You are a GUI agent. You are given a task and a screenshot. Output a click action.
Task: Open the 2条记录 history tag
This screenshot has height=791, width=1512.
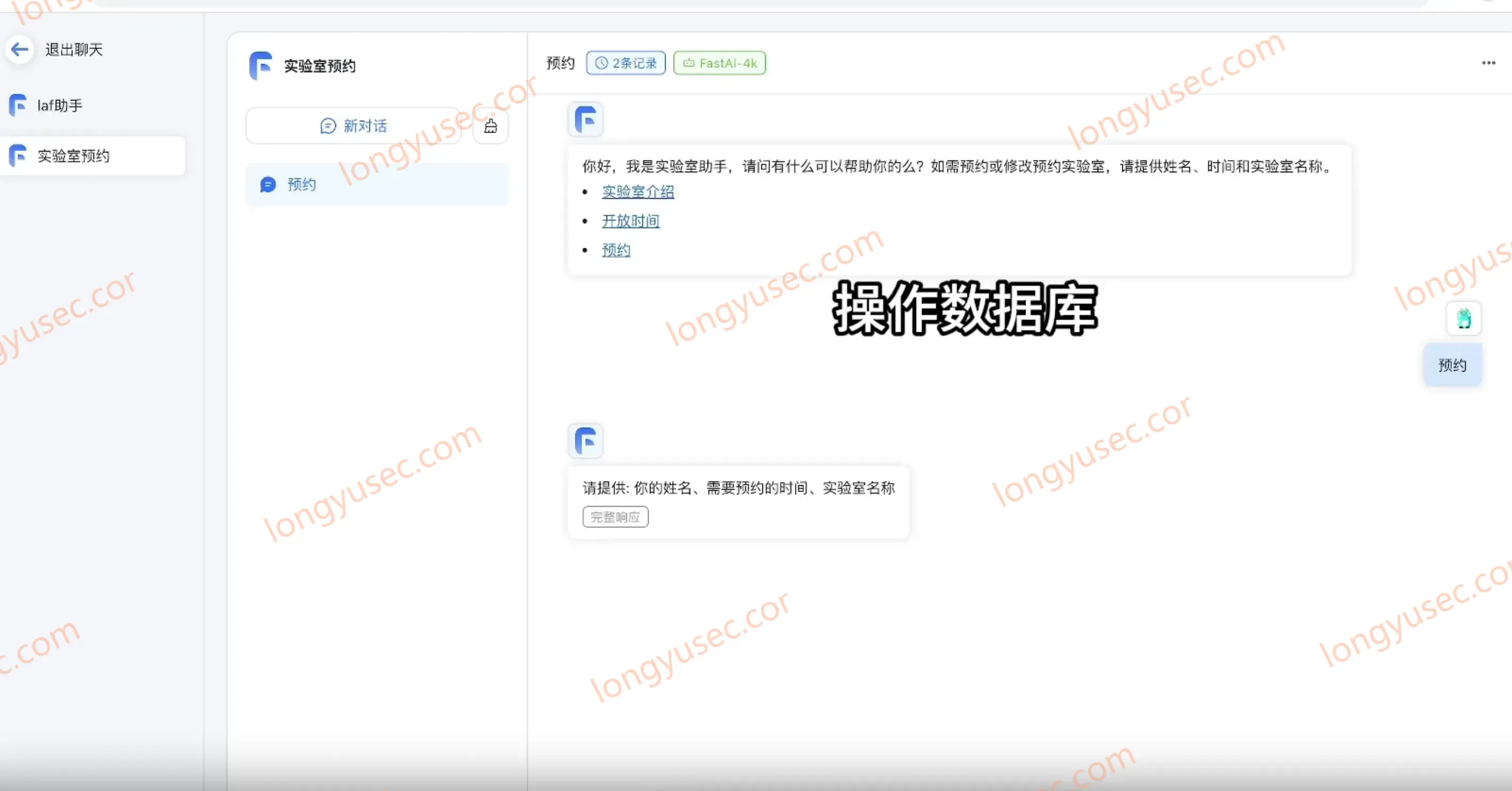pyautogui.click(x=626, y=63)
